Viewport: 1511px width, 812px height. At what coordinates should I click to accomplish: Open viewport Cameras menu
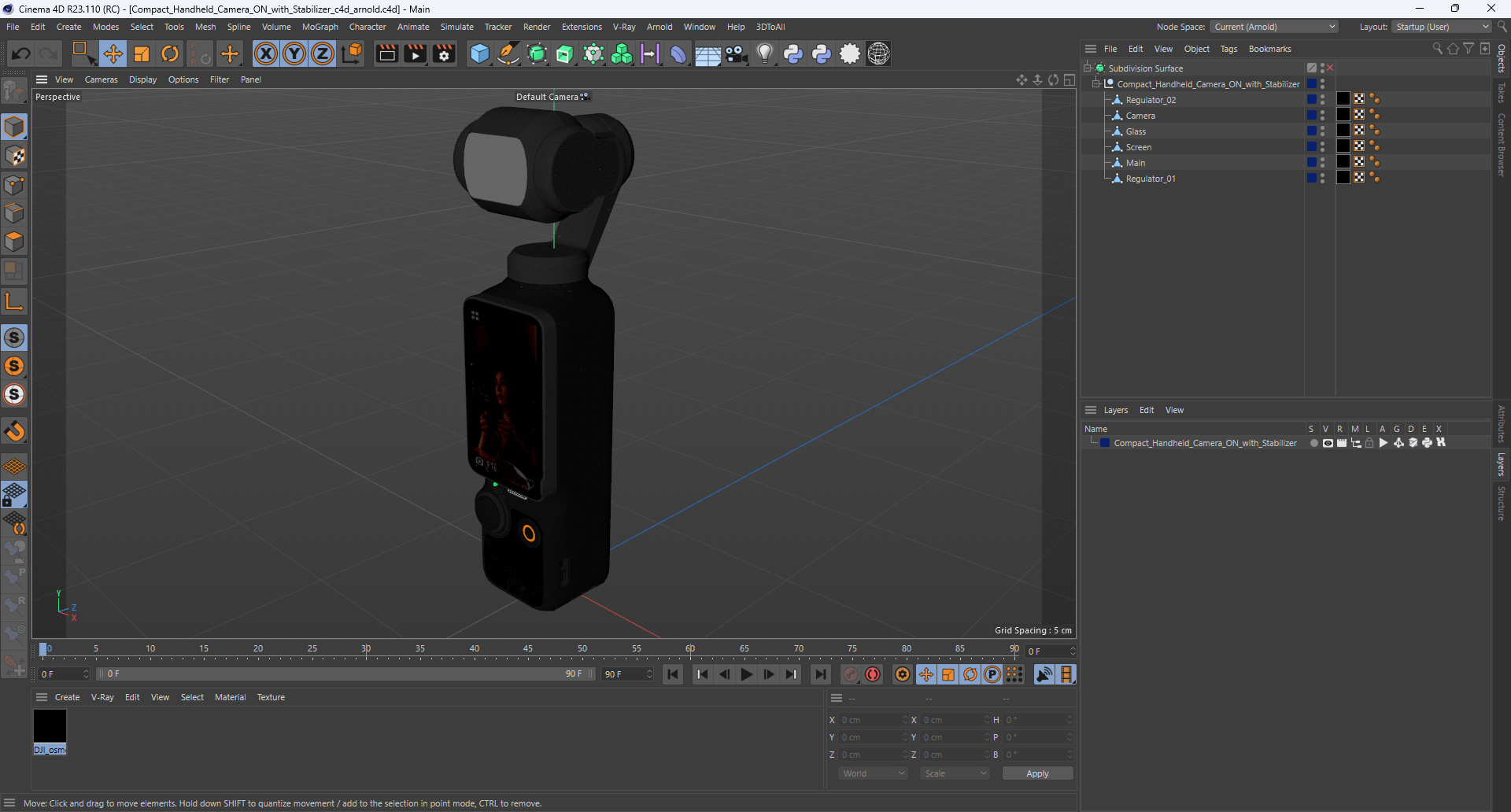coord(101,79)
